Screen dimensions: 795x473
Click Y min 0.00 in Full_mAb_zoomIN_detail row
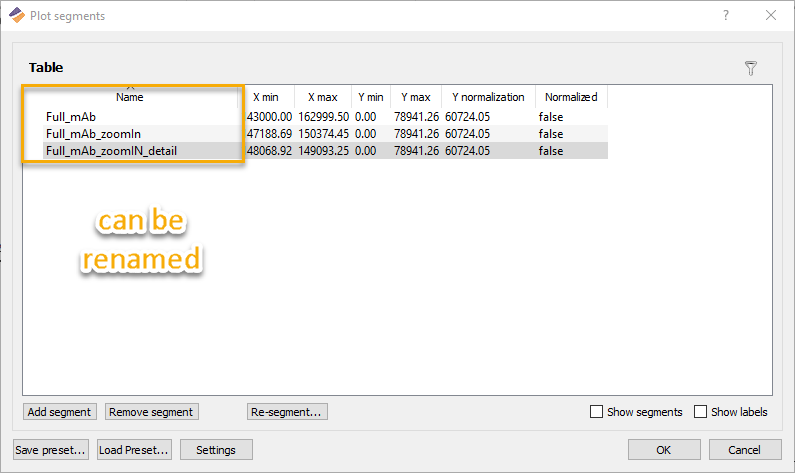pos(366,151)
